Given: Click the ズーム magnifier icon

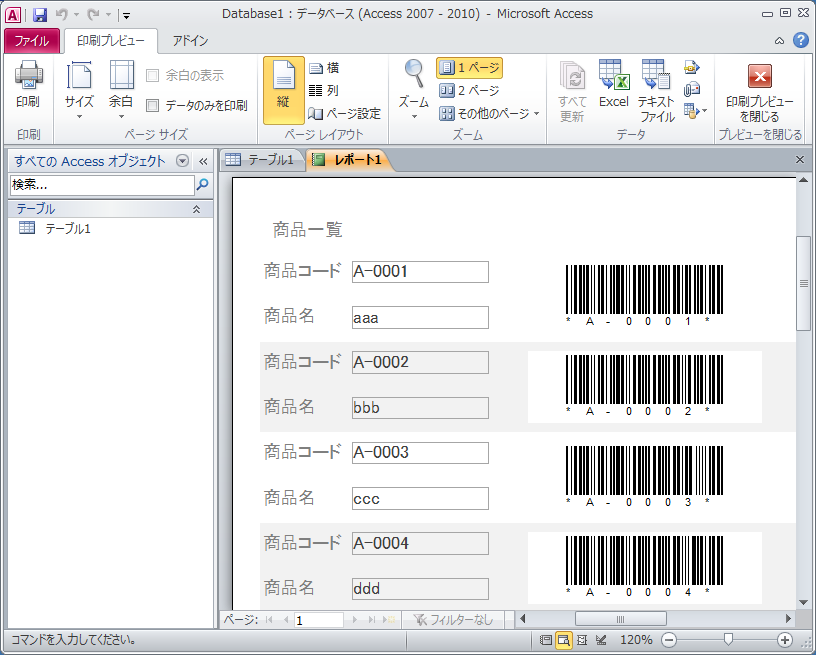Looking at the screenshot, I should 414,73.
